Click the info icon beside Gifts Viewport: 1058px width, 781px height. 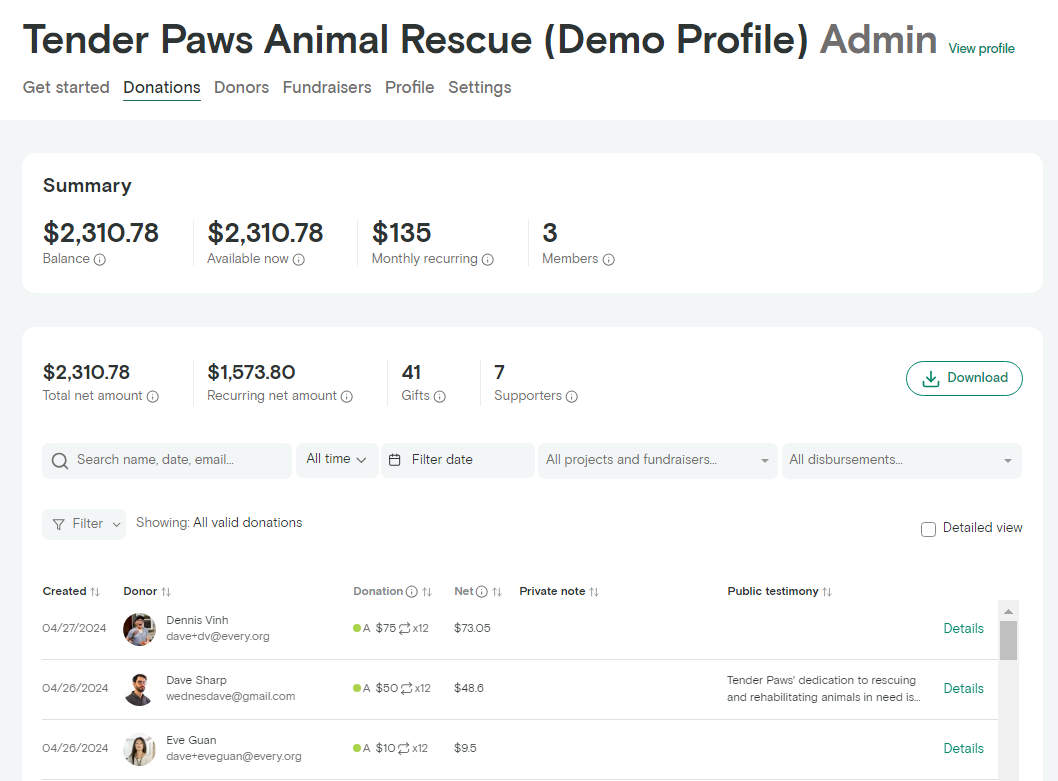[440, 396]
